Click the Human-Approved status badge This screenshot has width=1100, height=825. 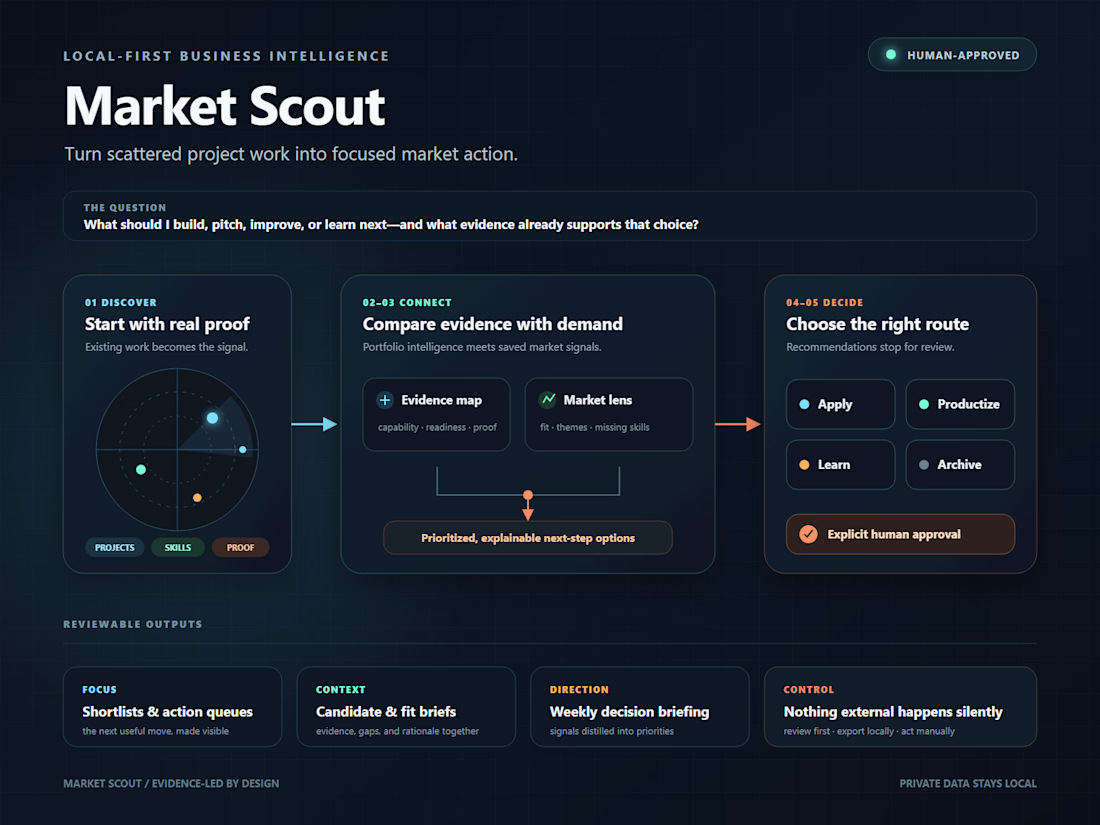pyautogui.click(x=952, y=55)
